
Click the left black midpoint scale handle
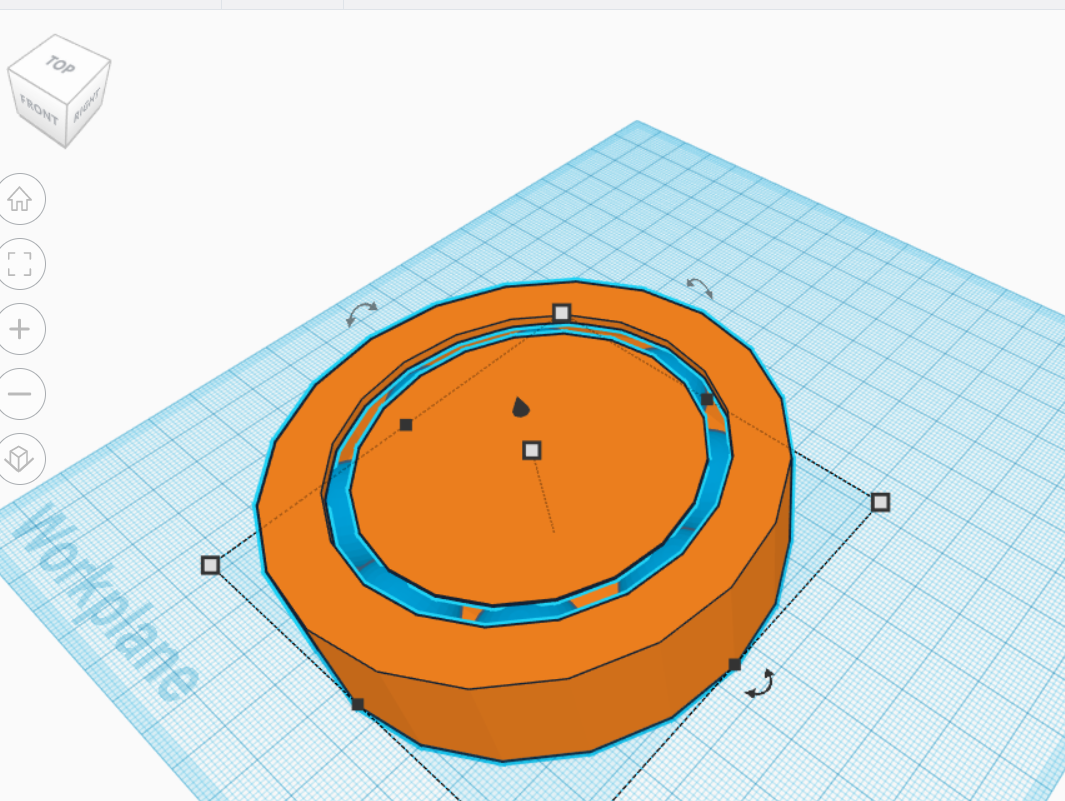click(x=404, y=424)
